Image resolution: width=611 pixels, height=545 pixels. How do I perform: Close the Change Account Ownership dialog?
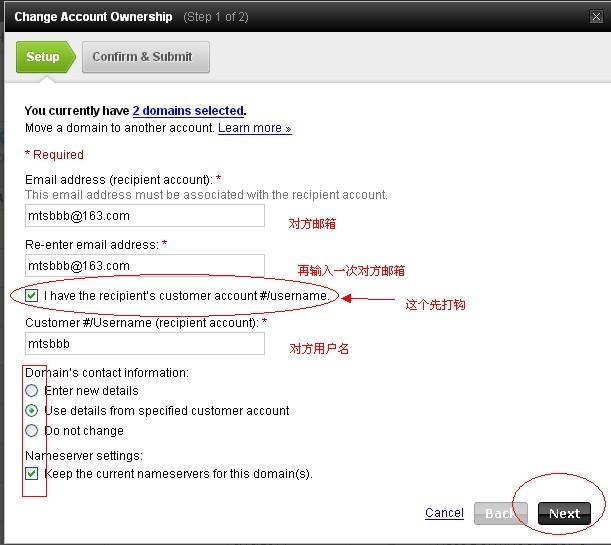coord(596,17)
